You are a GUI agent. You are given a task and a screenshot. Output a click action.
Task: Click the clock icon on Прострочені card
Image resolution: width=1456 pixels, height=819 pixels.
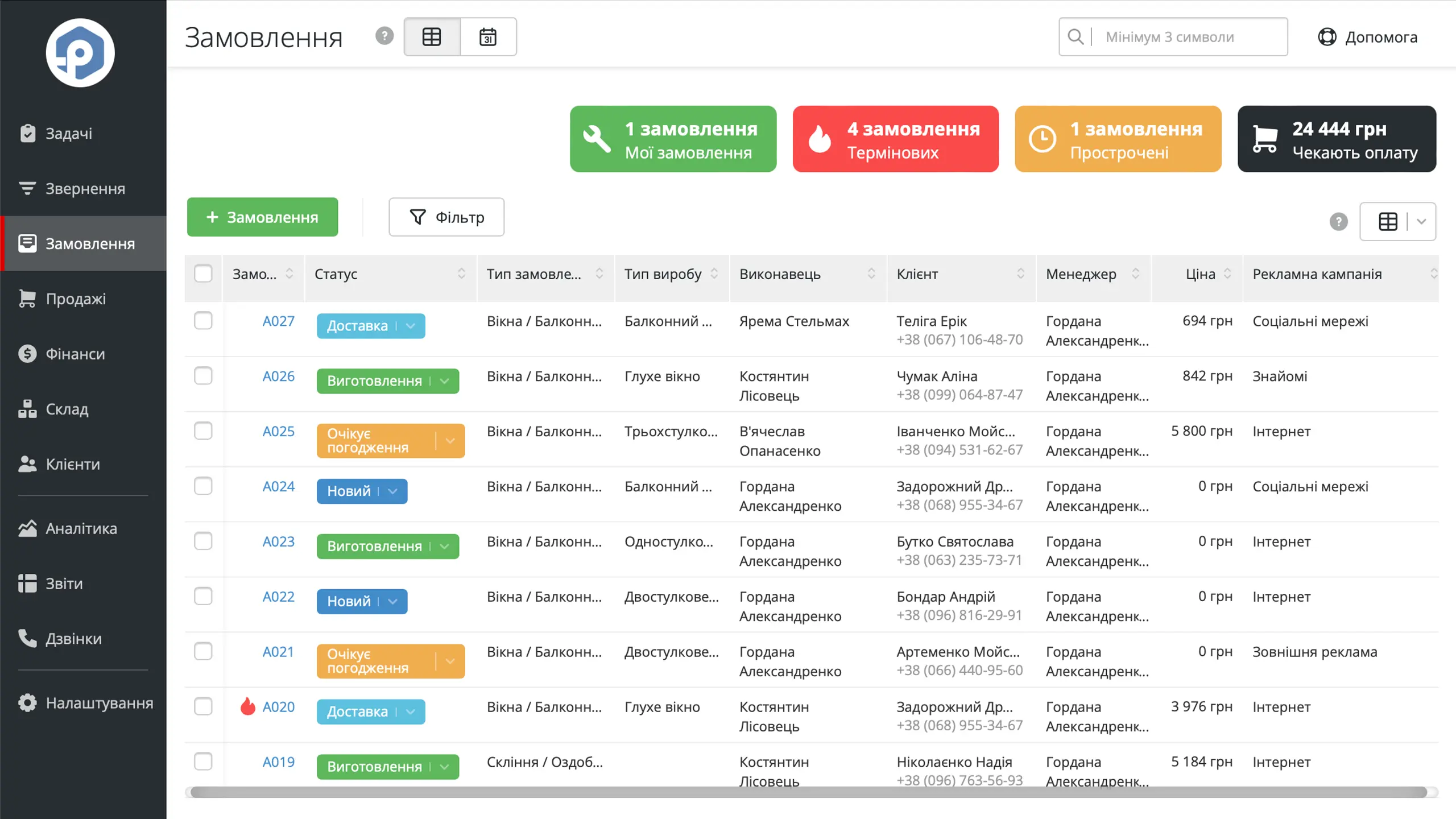tap(1042, 139)
